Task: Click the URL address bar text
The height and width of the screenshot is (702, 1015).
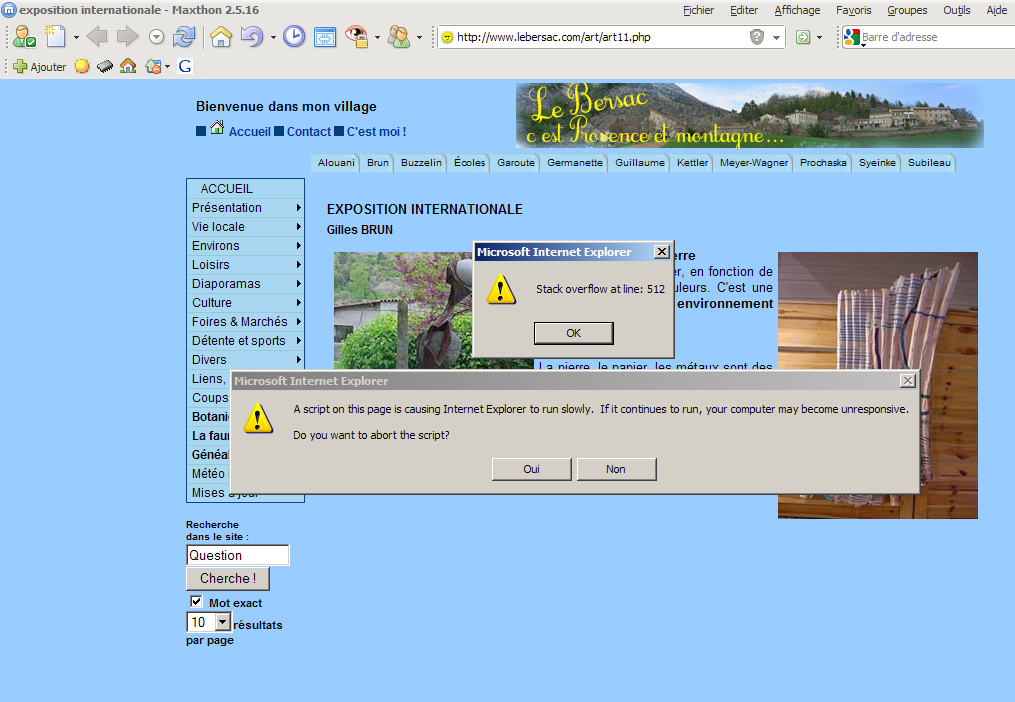Action: [553, 38]
